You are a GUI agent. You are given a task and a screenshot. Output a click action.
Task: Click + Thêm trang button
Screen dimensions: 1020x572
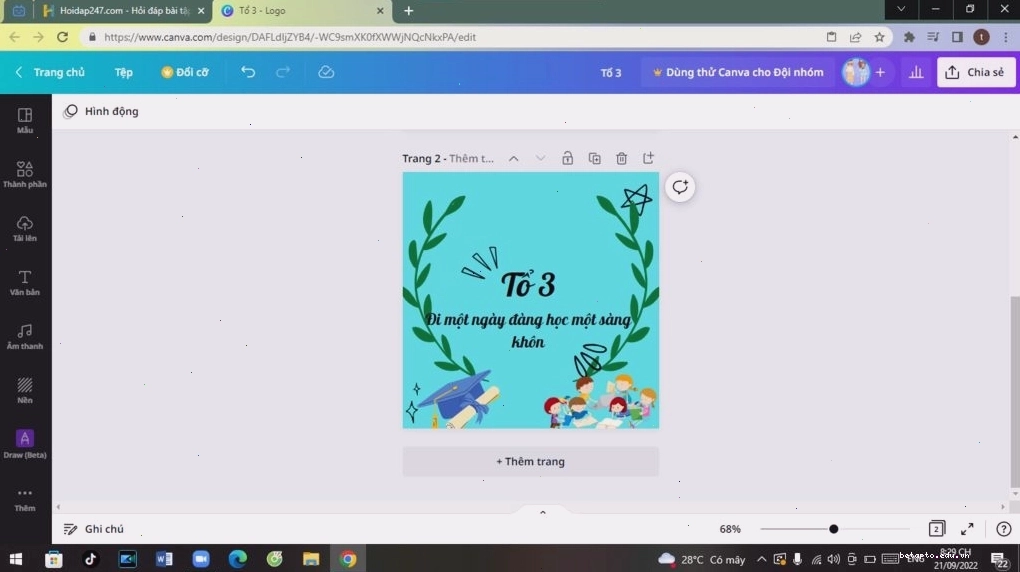coord(530,461)
